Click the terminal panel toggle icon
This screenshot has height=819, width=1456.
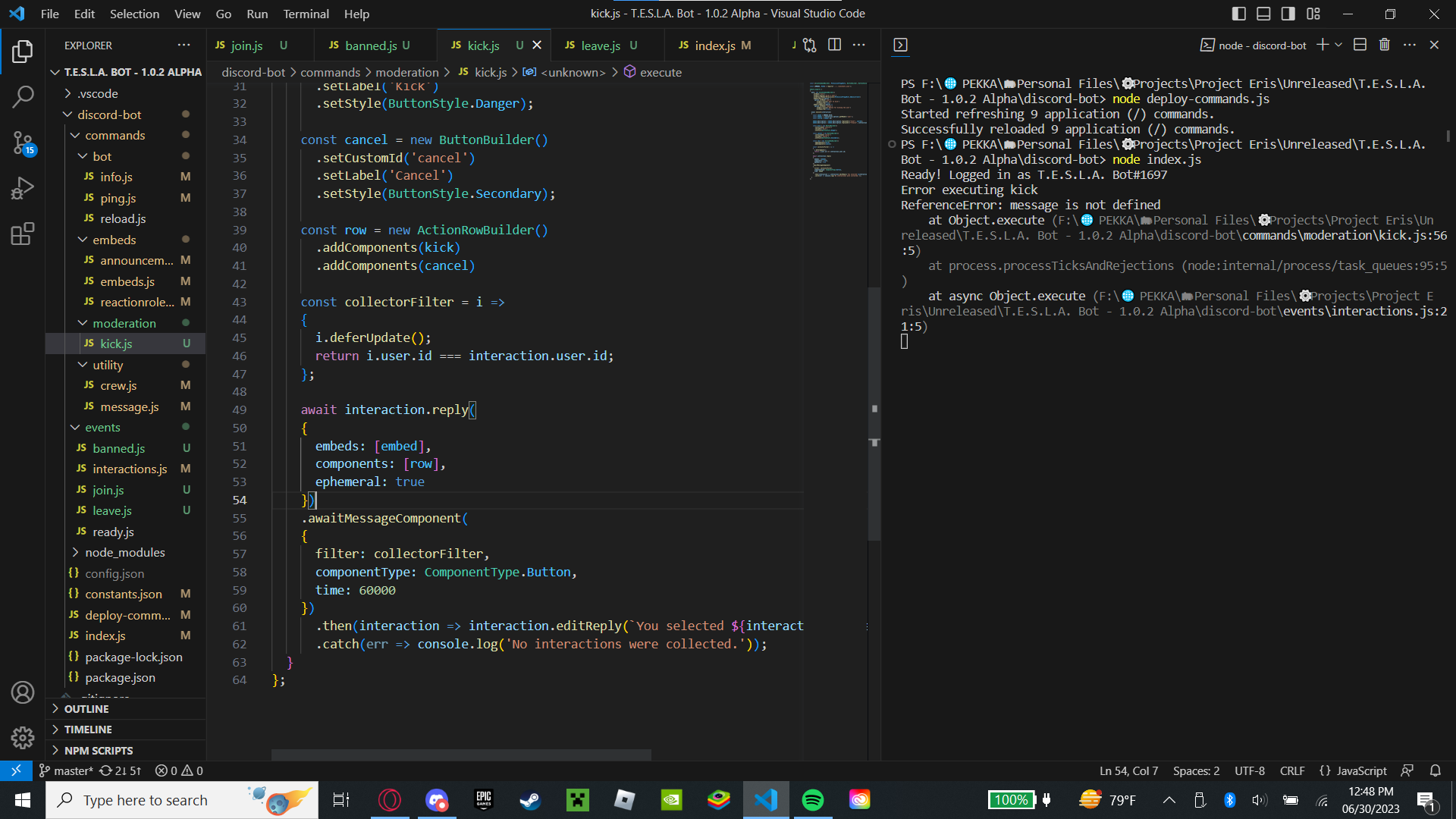[900, 45]
